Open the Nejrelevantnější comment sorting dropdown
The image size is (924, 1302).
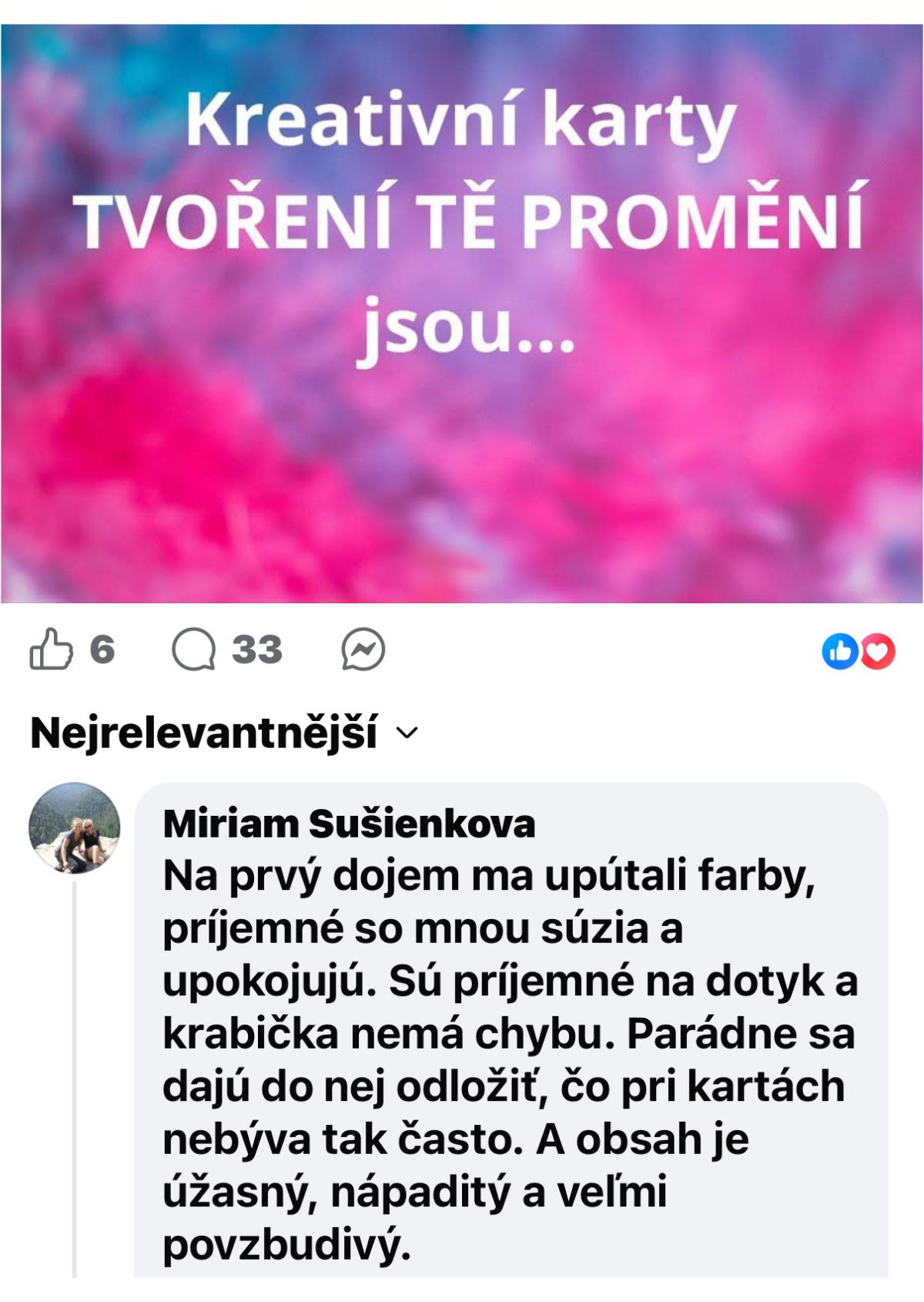point(223,732)
